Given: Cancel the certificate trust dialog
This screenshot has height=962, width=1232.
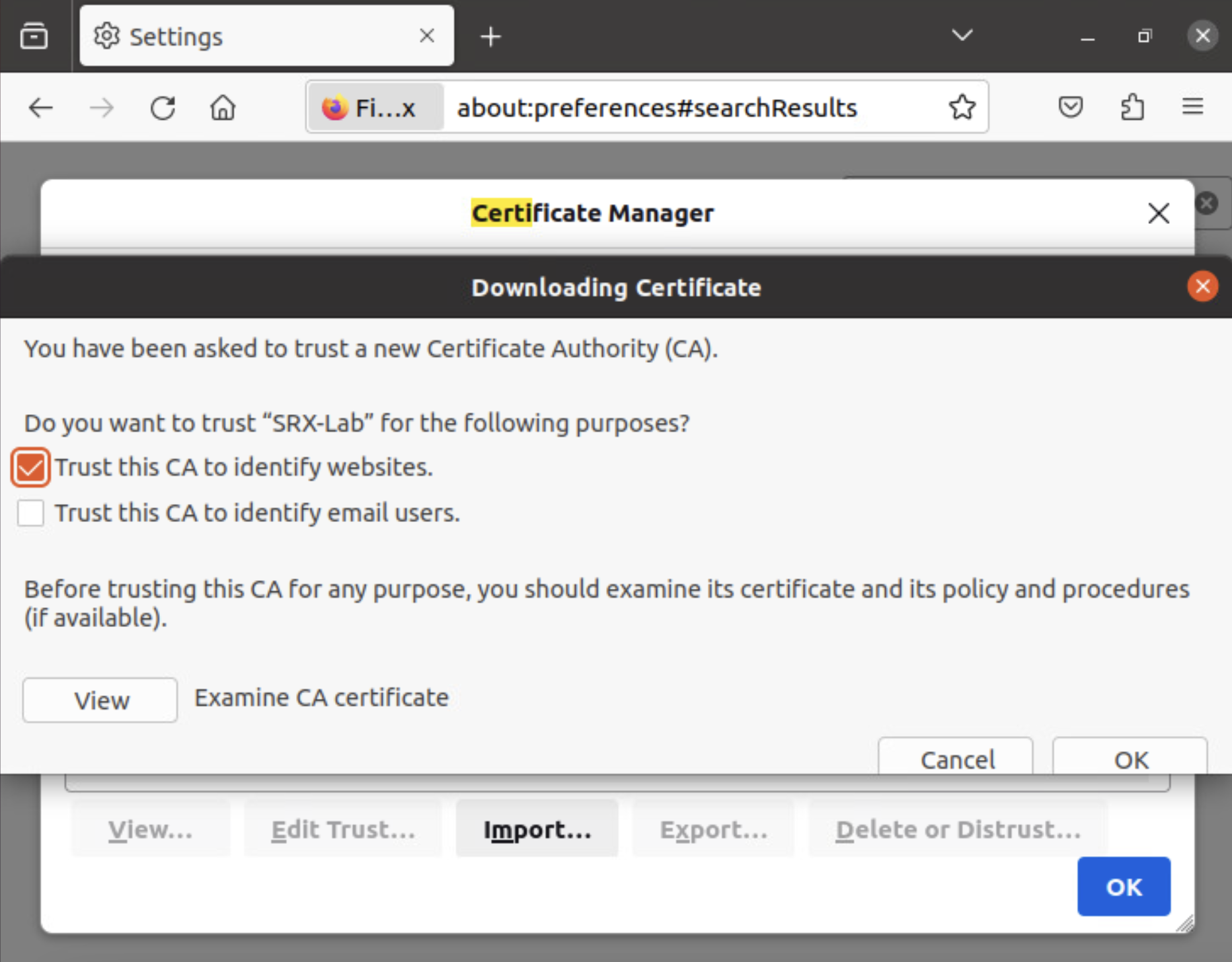Looking at the screenshot, I should point(956,758).
